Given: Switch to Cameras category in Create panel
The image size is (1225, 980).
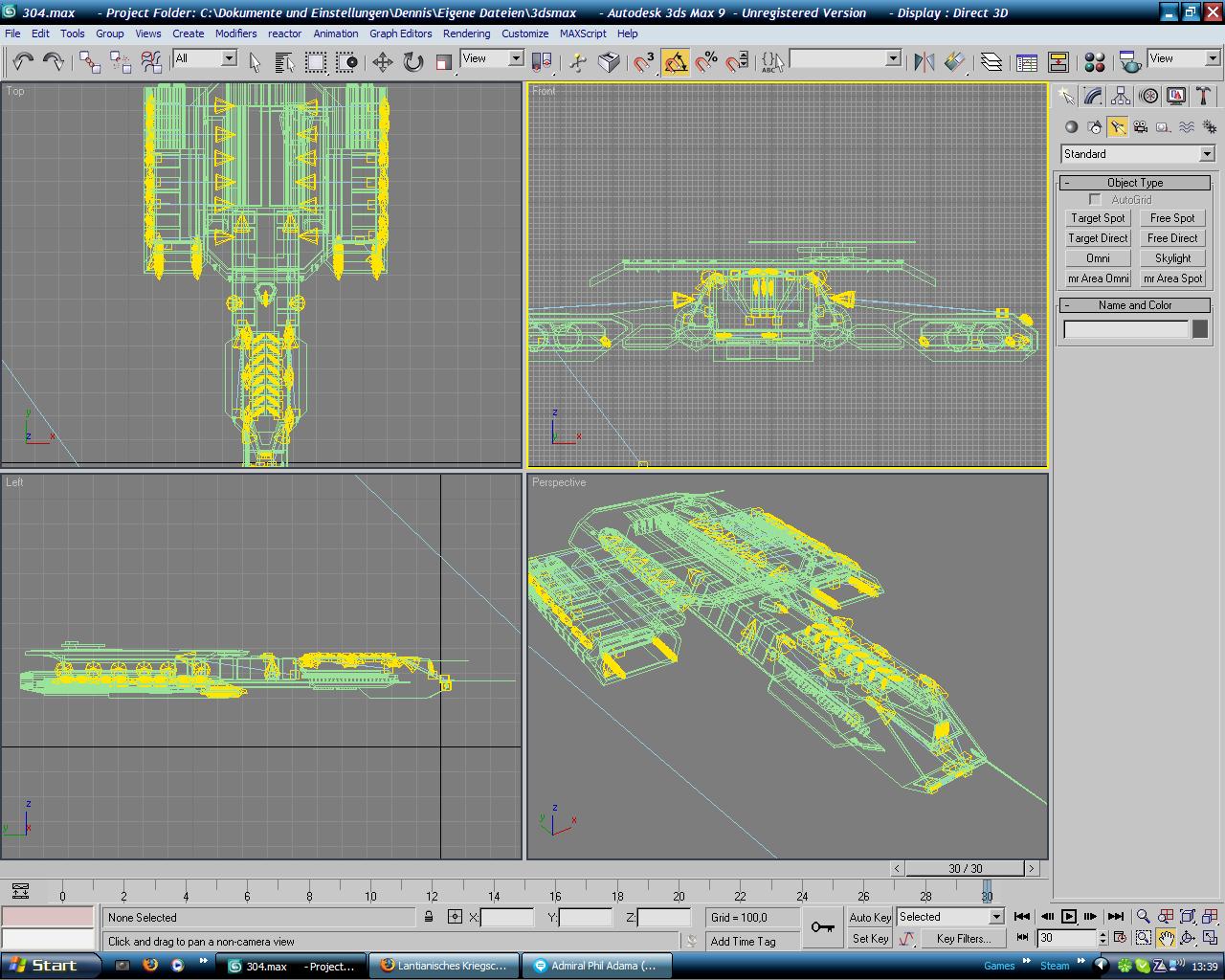Looking at the screenshot, I should [1140, 127].
